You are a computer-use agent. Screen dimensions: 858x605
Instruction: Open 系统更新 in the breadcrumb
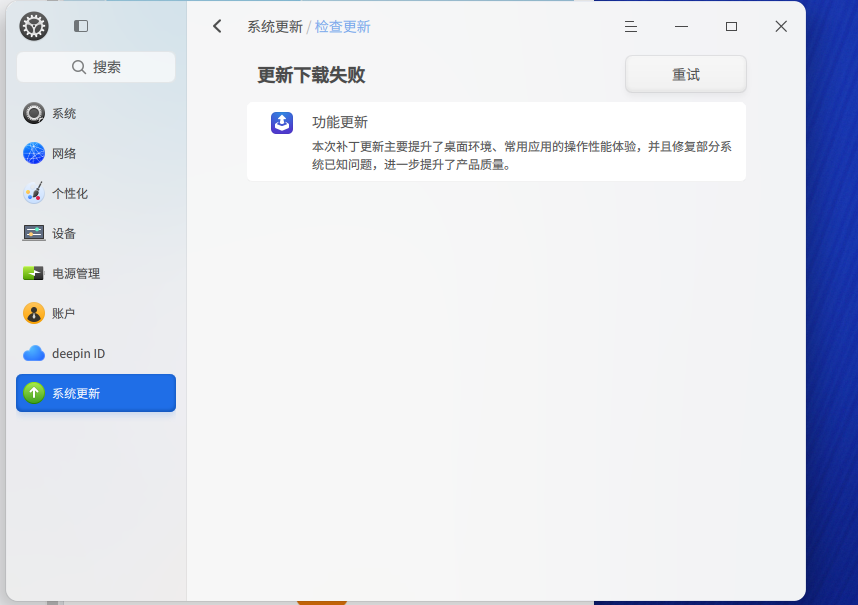point(275,27)
